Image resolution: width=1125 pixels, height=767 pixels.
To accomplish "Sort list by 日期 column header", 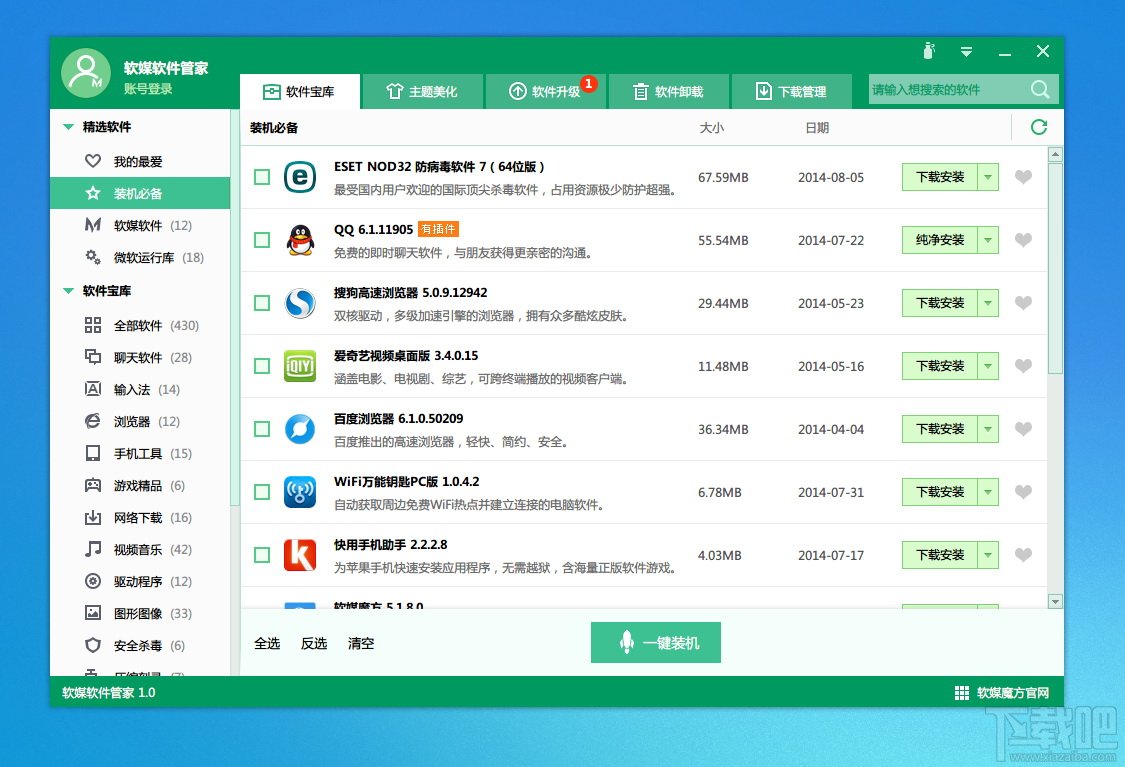I will [817, 128].
